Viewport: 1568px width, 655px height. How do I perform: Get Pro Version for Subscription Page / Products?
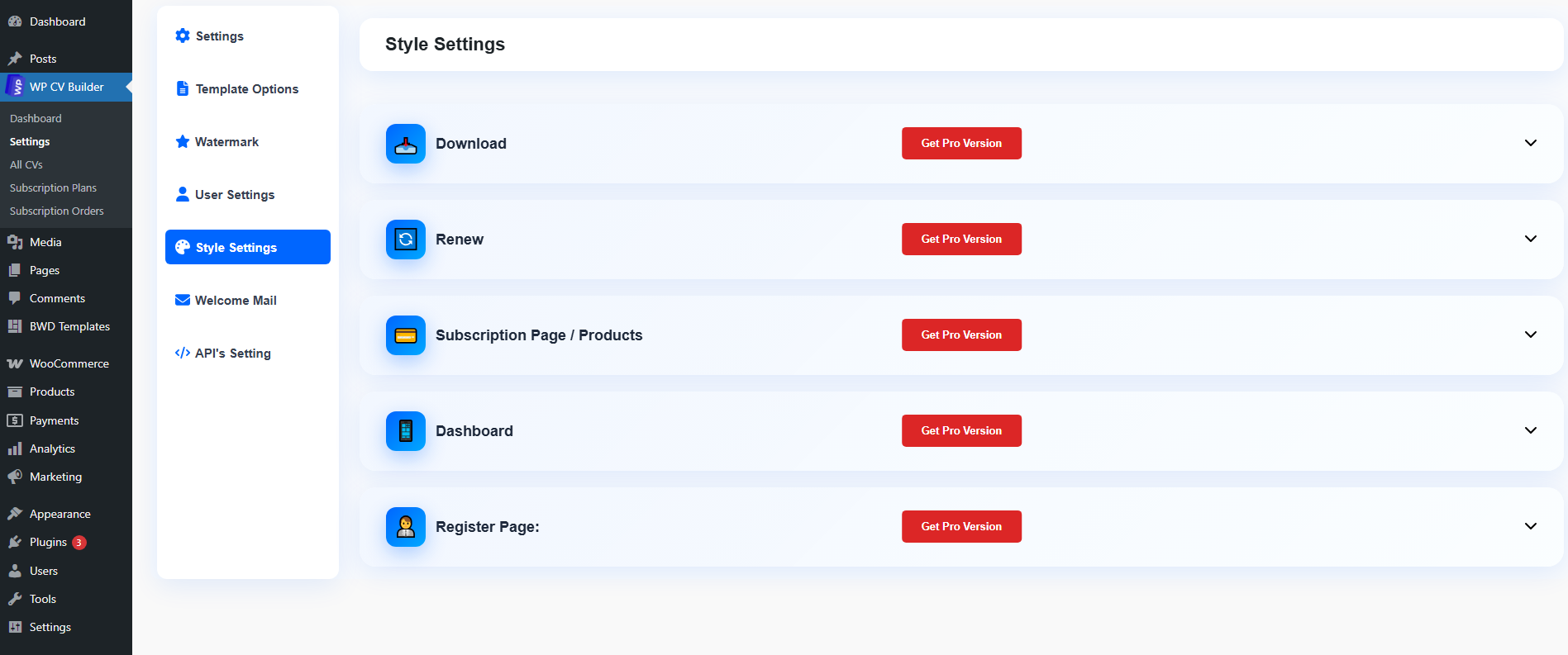tap(961, 335)
